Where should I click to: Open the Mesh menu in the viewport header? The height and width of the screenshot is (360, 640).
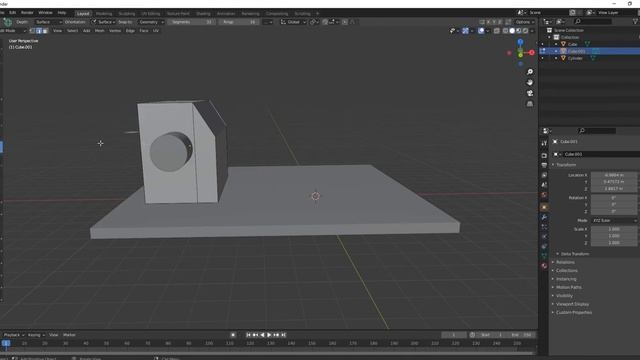100,31
